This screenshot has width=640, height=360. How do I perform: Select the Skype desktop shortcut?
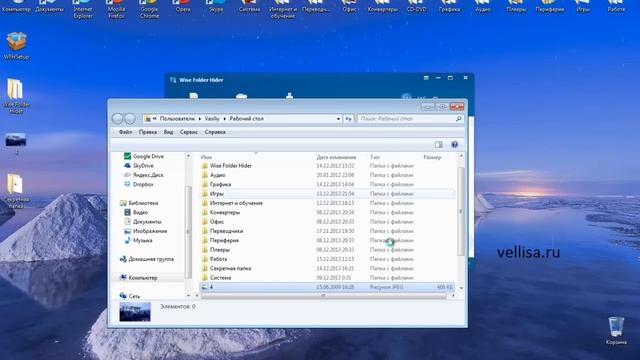point(216,7)
